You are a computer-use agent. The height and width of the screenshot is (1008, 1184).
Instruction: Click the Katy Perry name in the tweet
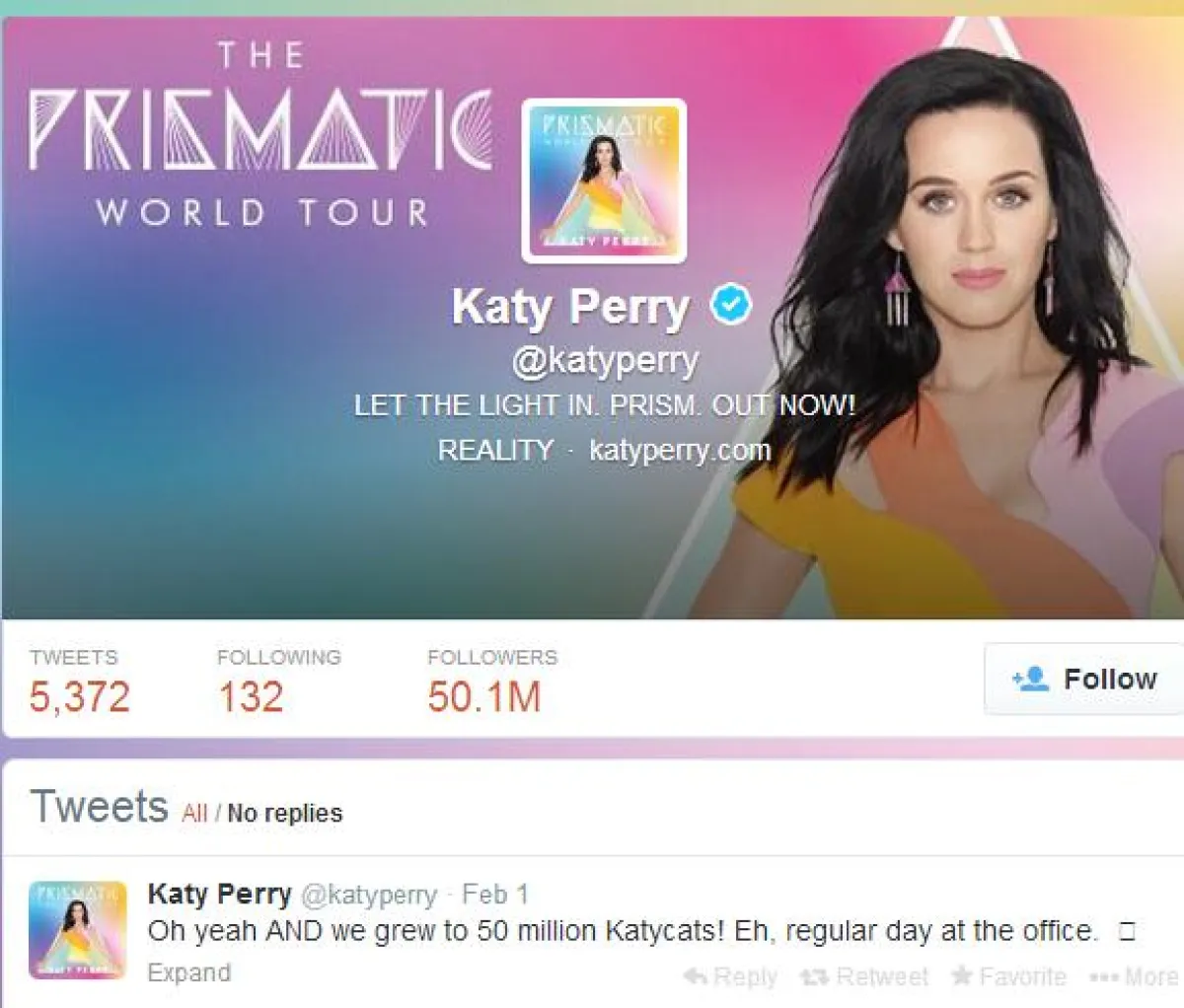(x=219, y=895)
